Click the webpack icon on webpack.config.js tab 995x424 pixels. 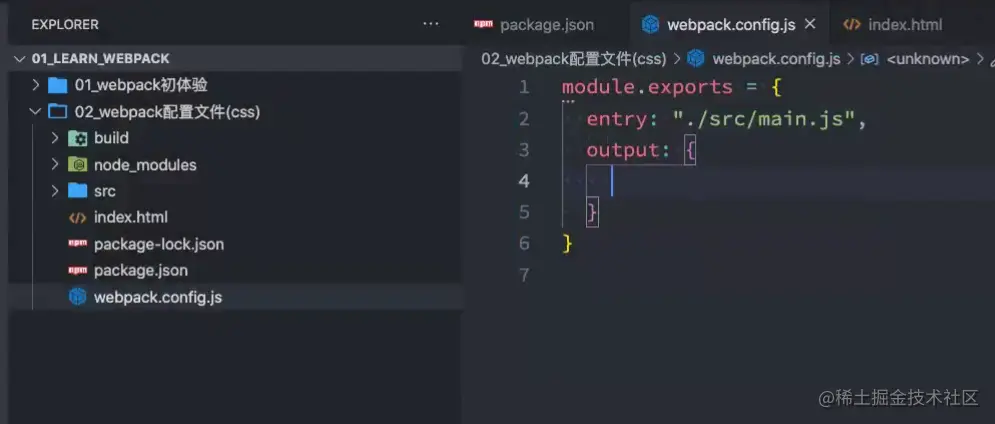click(x=650, y=24)
